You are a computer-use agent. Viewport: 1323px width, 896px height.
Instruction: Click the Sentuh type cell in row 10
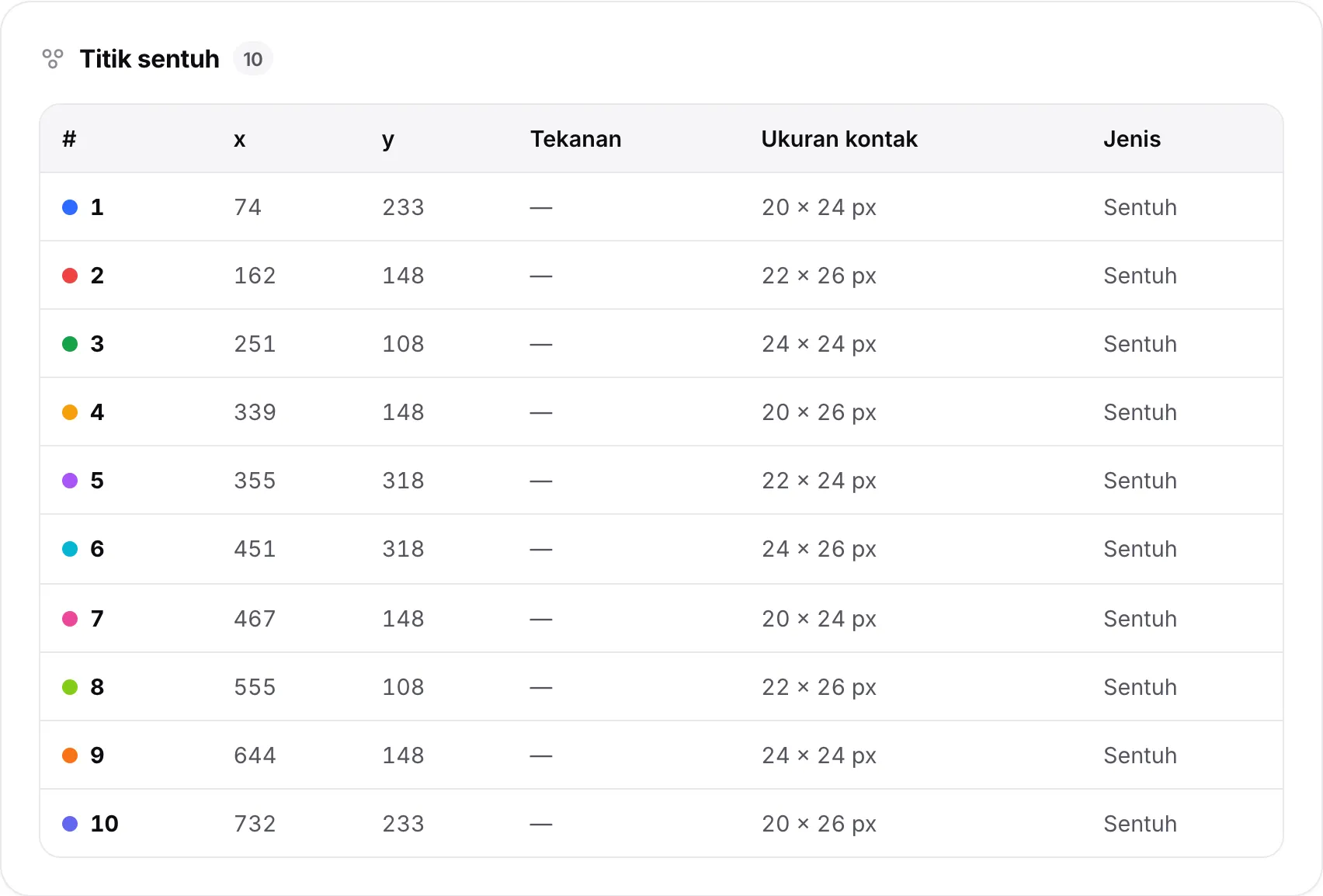click(x=1141, y=824)
